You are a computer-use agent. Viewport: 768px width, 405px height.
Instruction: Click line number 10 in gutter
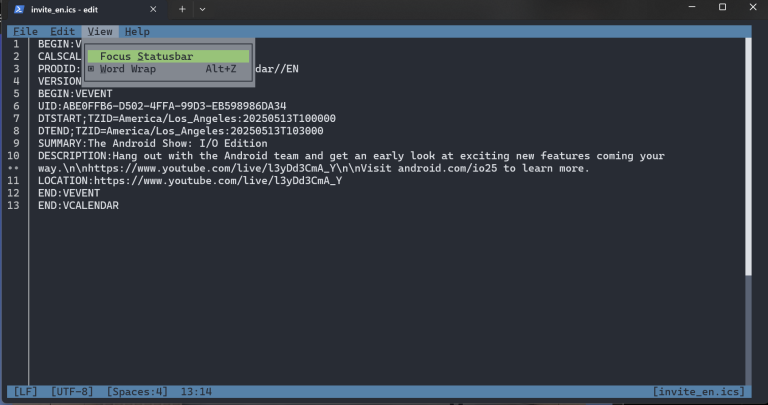(13, 156)
